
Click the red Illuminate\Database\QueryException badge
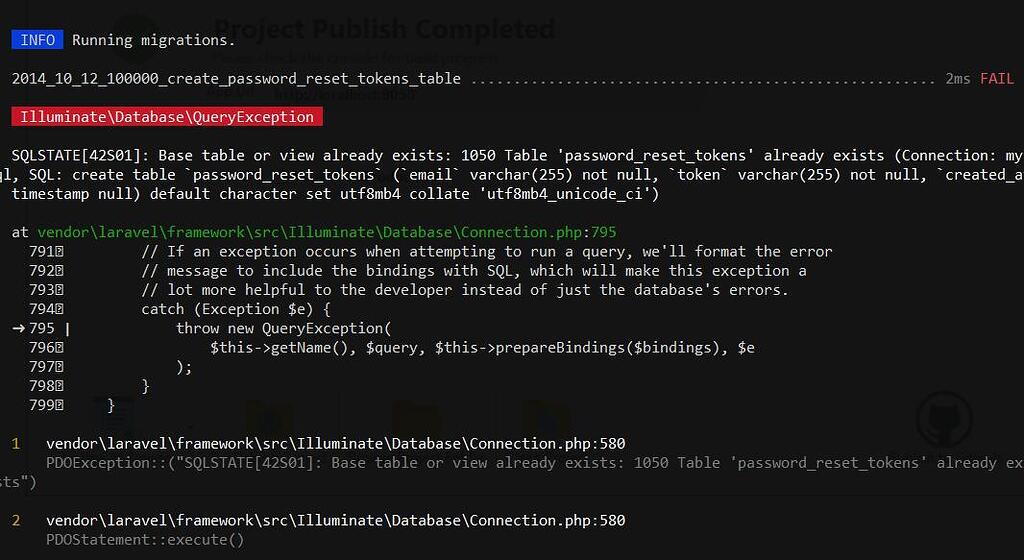click(167, 117)
